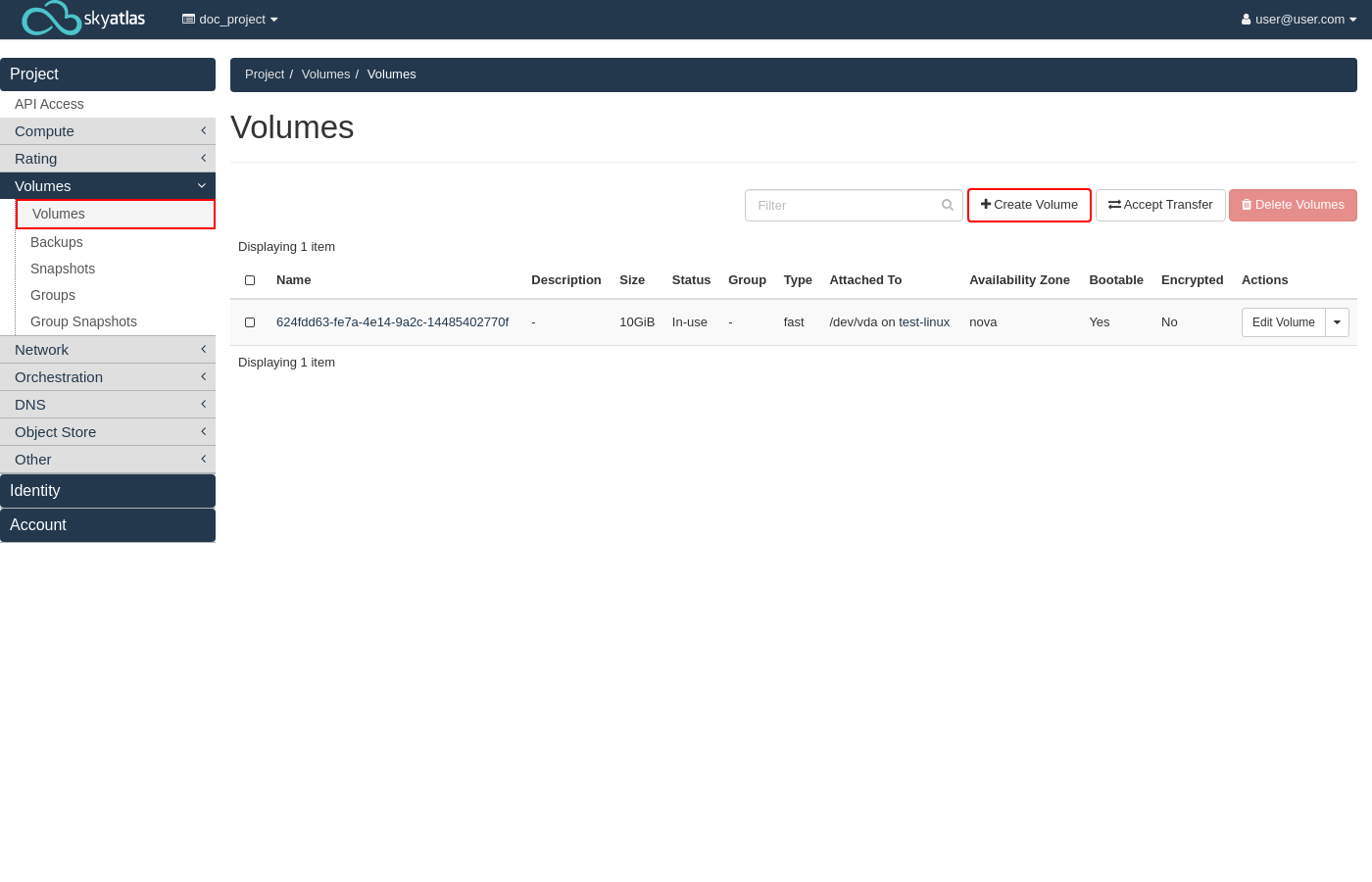
Task: Click the Project breadcrumb link
Action: pyautogui.click(x=265, y=74)
